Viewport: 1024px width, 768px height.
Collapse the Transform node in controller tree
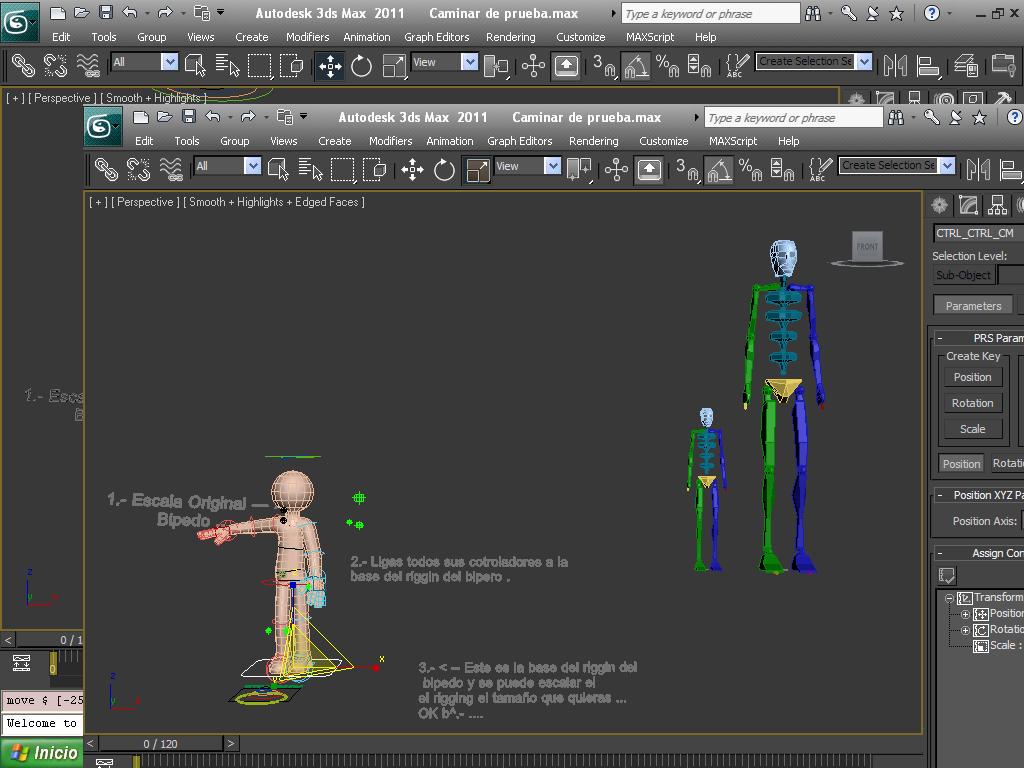click(x=950, y=598)
